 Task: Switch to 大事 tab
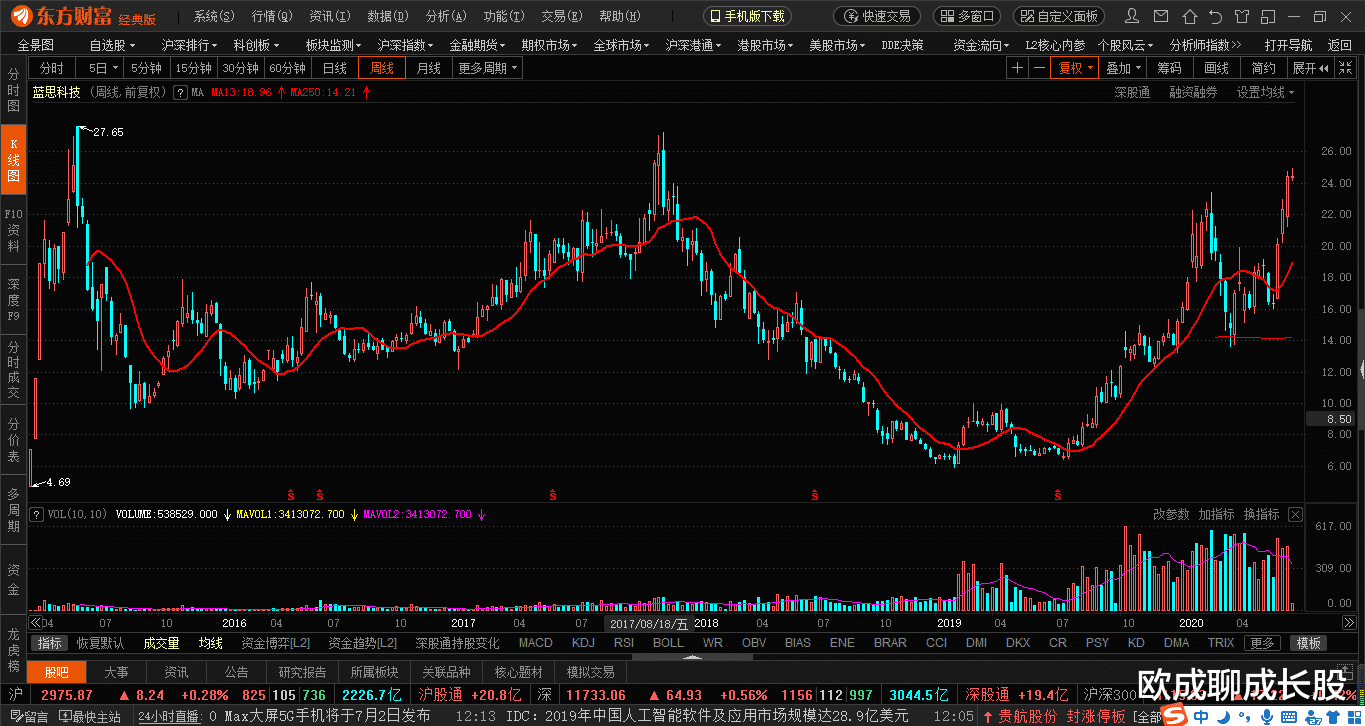click(x=116, y=672)
